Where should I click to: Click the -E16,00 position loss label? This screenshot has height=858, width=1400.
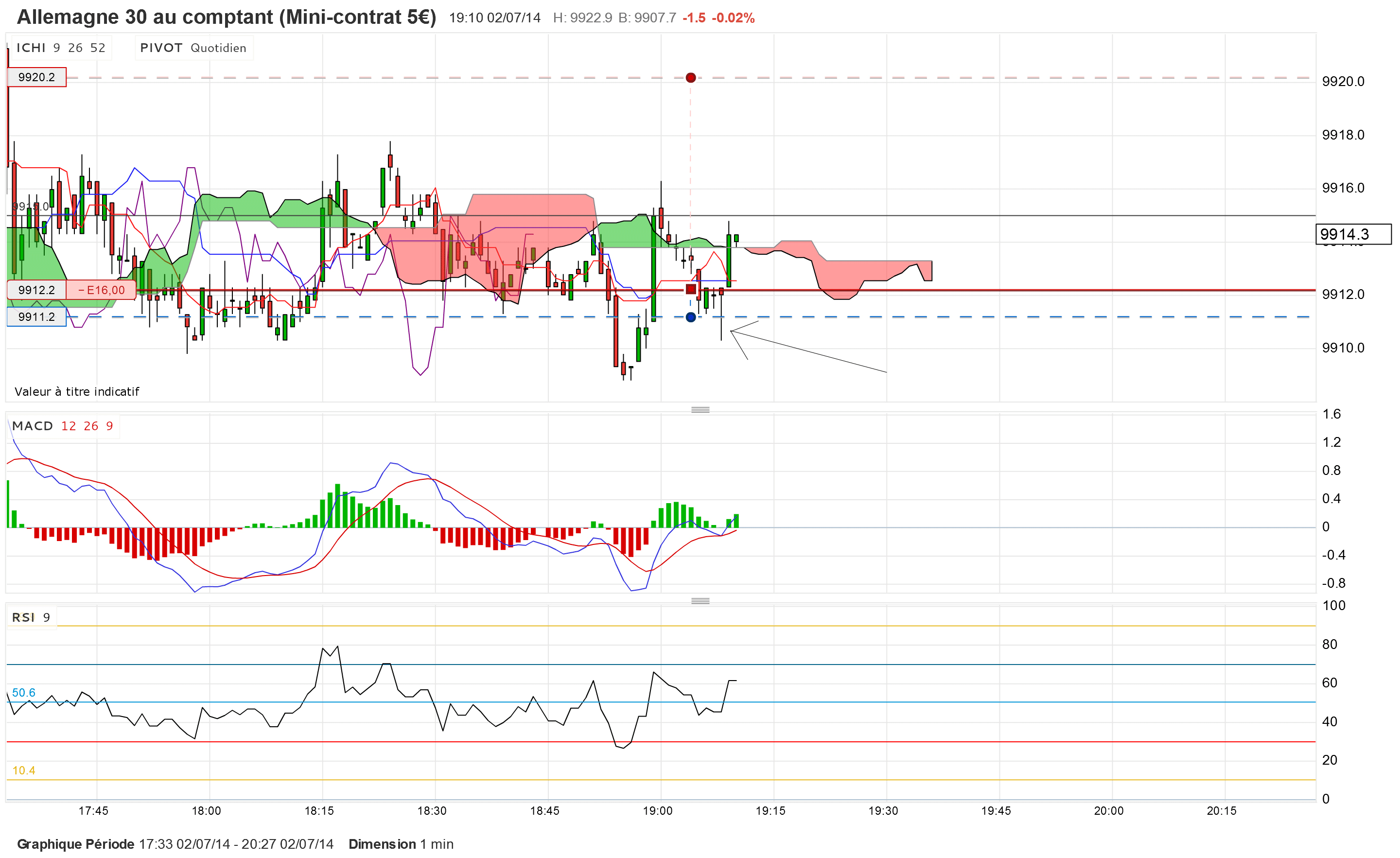101,290
